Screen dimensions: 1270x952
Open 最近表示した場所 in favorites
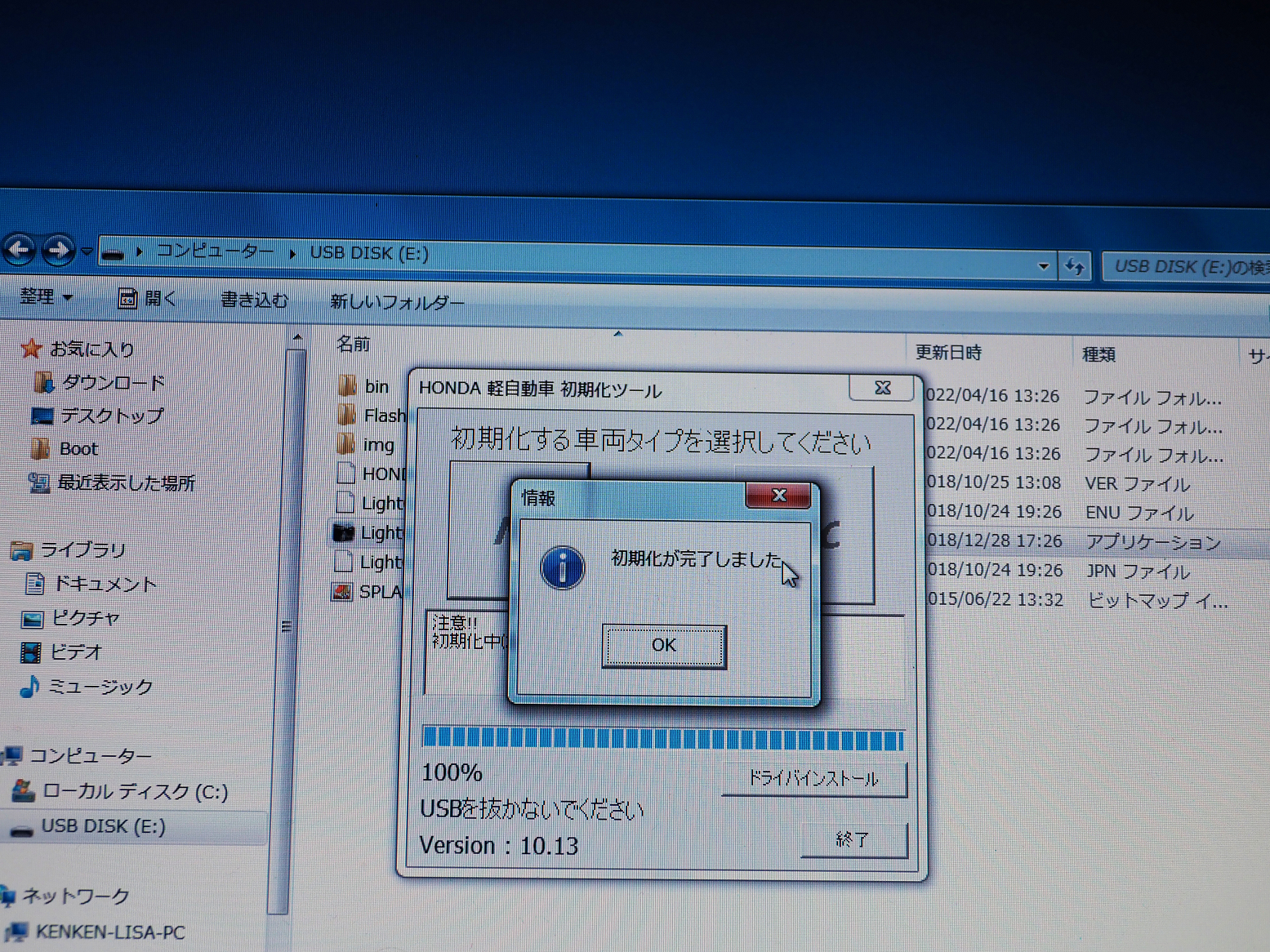(x=126, y=483)
